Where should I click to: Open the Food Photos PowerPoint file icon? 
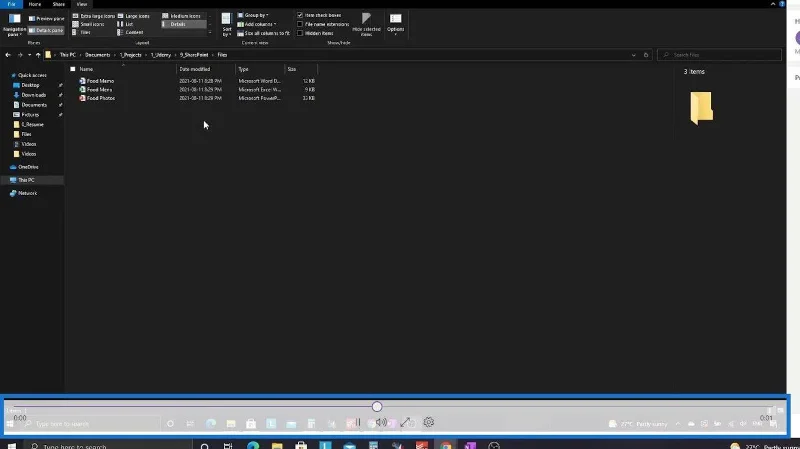[x=82, y=98]
